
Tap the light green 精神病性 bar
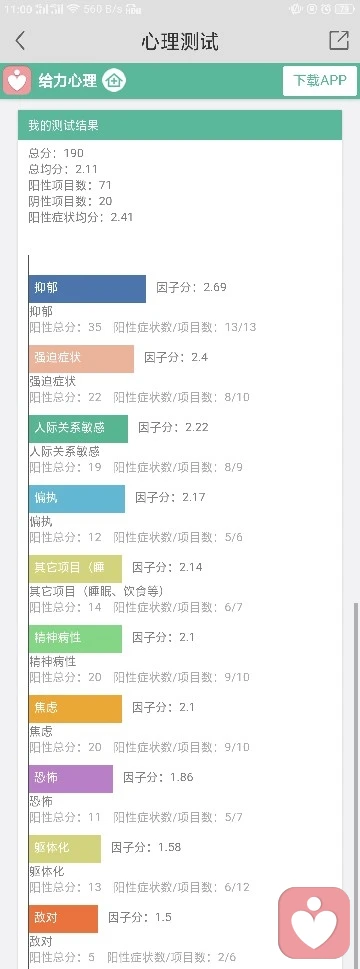pos(75,638)
